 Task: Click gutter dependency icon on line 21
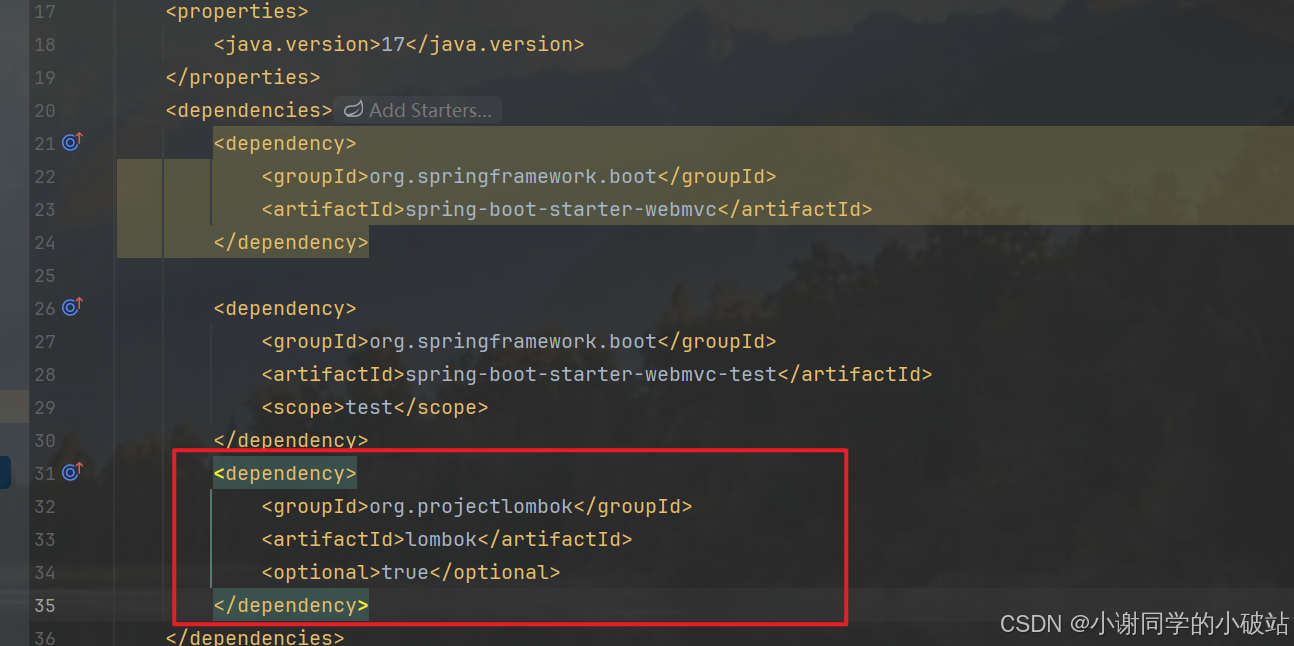coord(72,142)
